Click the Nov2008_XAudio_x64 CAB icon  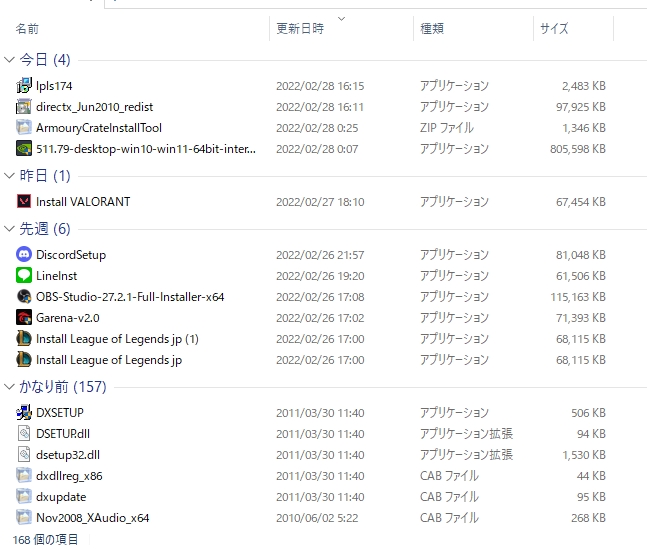click(x=24, y=518)
